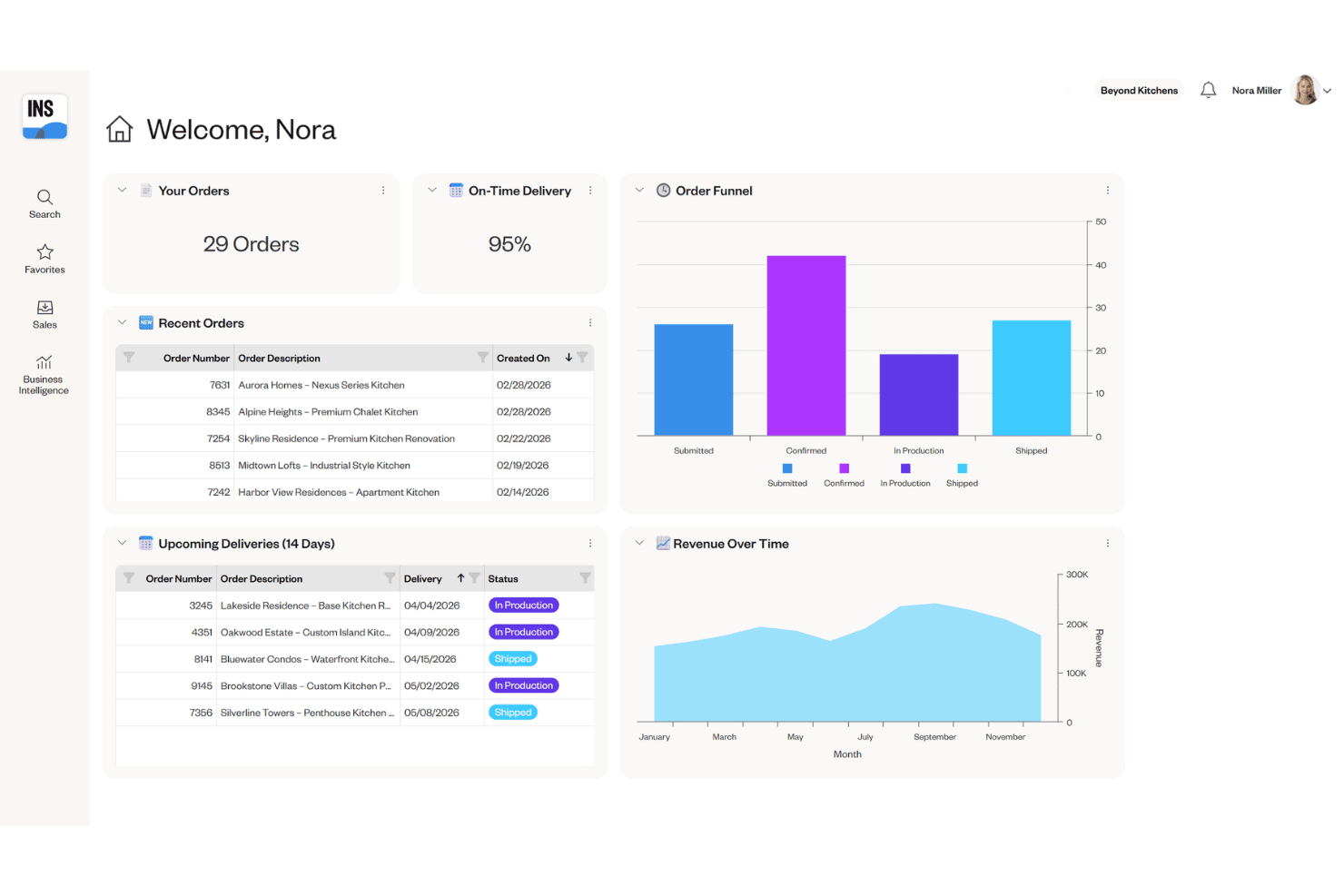The width and height of the screenshot is (1344, 896).
Task: Collapse the Order Funnel panel
Action: [639, 191]
